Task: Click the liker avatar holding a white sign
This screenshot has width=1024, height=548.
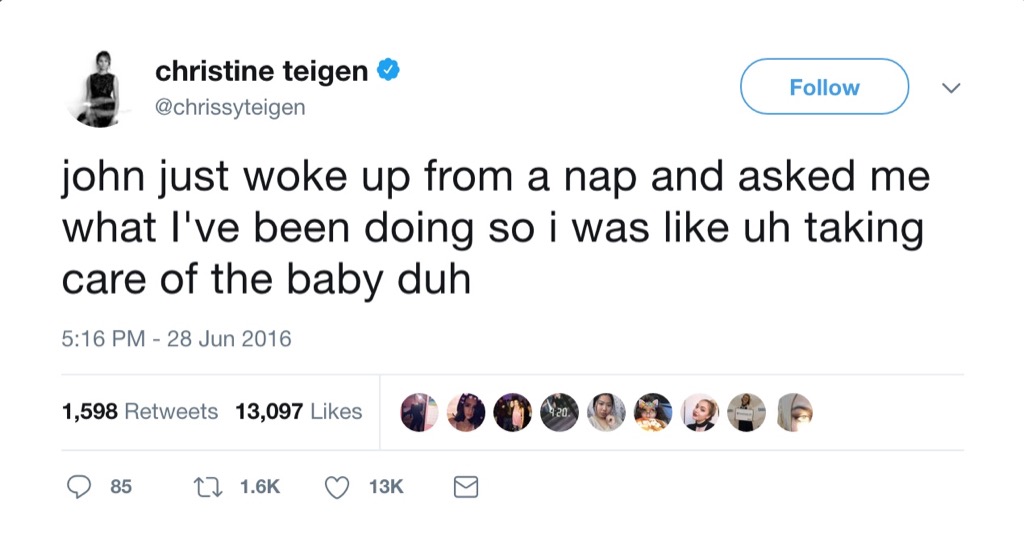Action: tap(746, 412)
